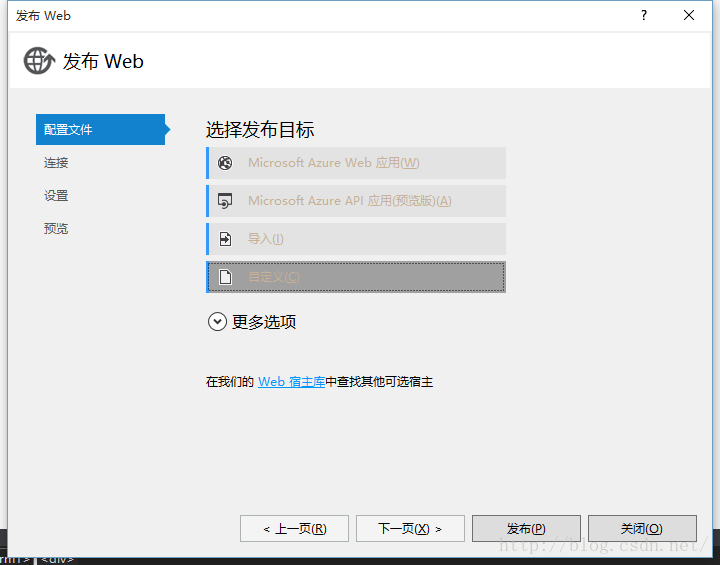This screenshot has height=565, width=720.
Task: Choose Microsoft Azure Web 应用(W) target
Action: [x=356, y=163]
